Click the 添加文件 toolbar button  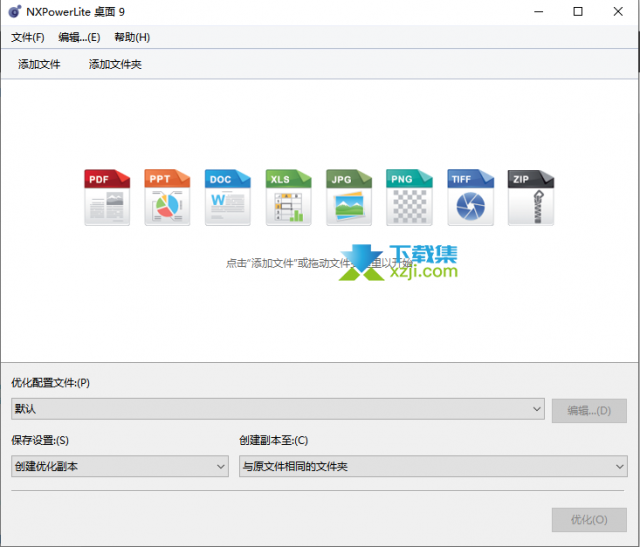point(39,64)
